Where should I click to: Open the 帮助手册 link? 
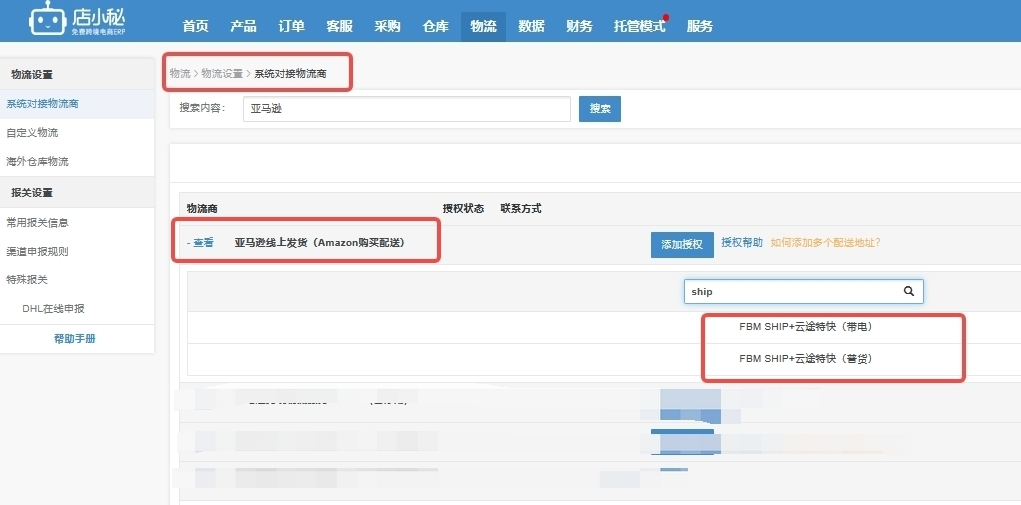pyautogui.click(x=74, y=338)
